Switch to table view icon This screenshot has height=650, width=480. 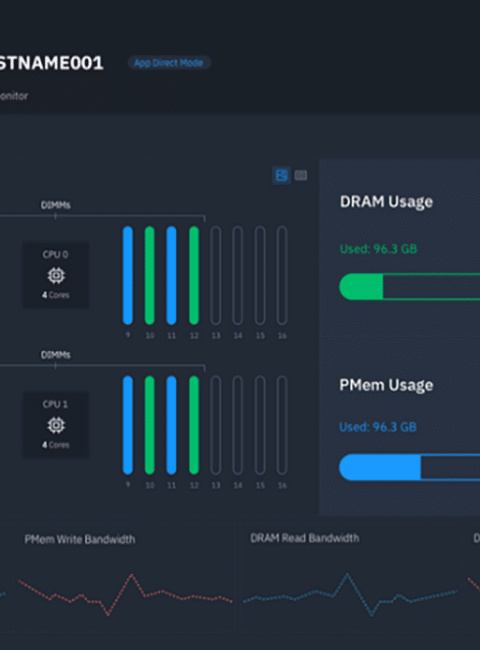pyautogui.click(x=301, y=175)
